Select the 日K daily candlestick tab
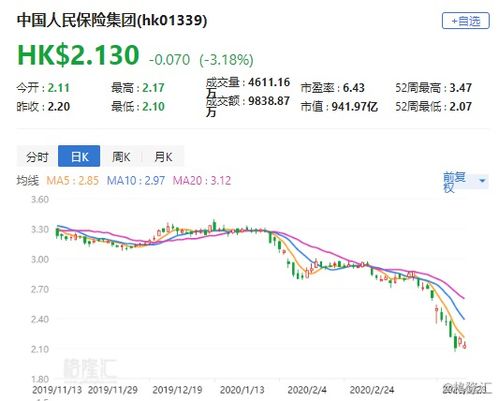 79,156
